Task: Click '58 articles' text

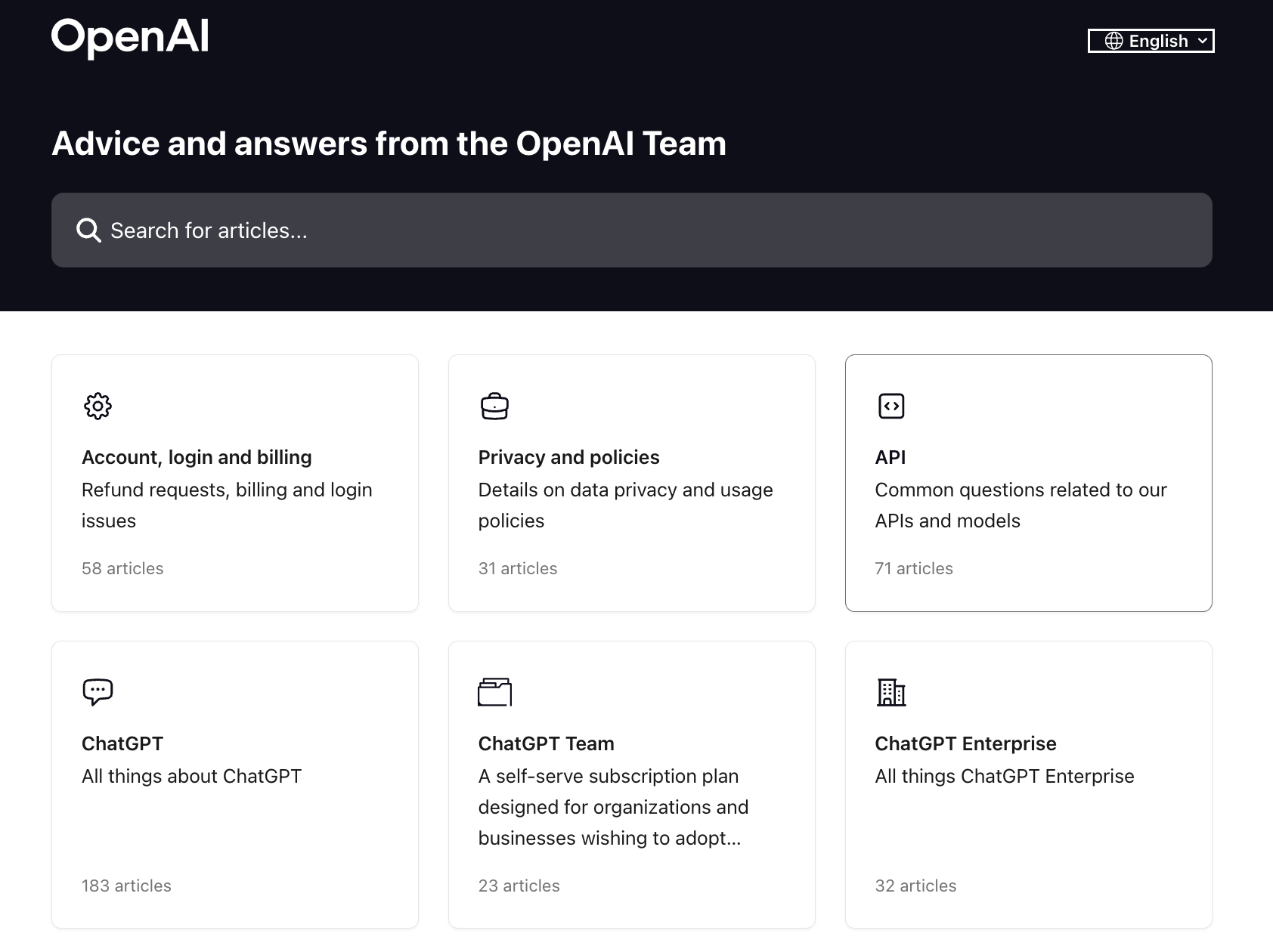Action: click(122, 568)
